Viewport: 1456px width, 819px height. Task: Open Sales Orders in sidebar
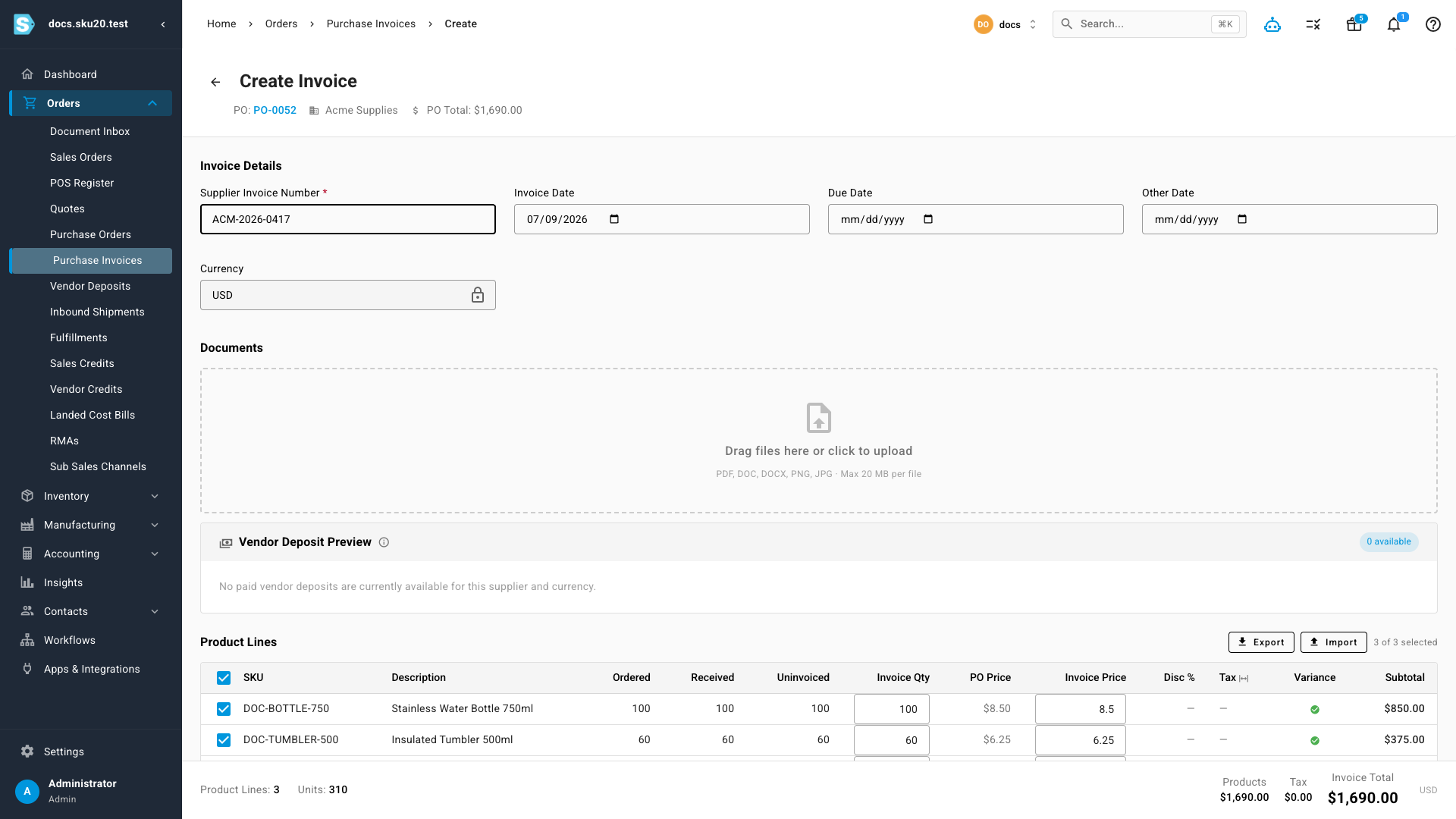[x=80, y=157]
